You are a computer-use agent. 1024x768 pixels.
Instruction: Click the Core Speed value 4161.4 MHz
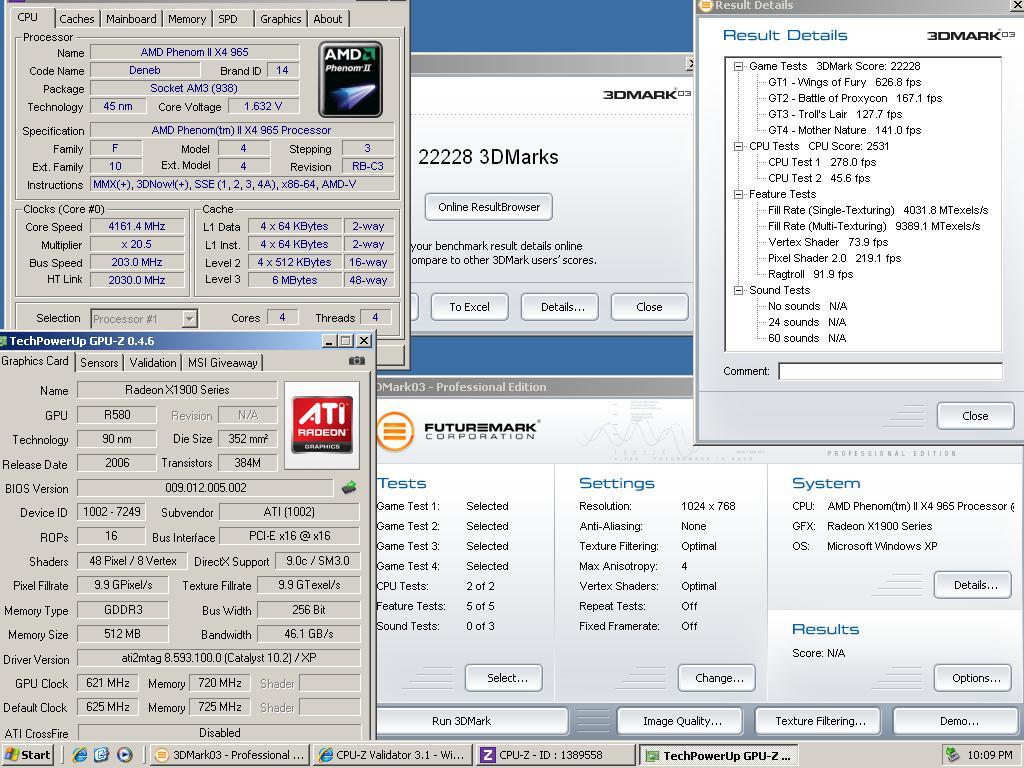pyautogui.click(x=137, y=227)
